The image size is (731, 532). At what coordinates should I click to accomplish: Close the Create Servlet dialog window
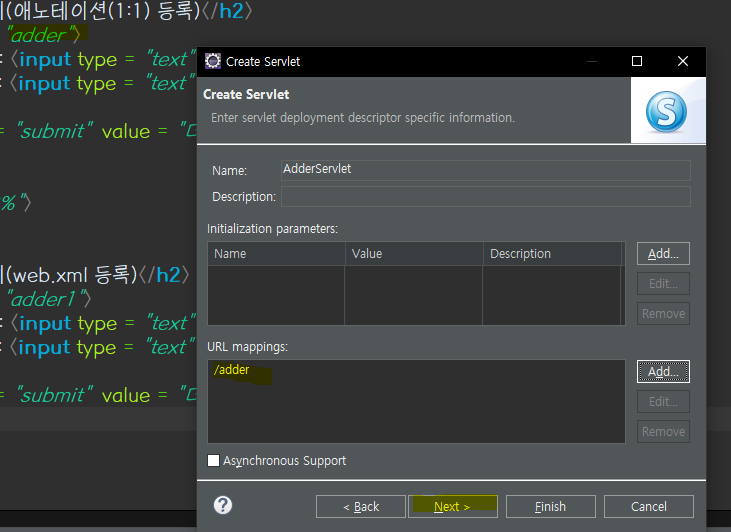[x=683, y=61]
